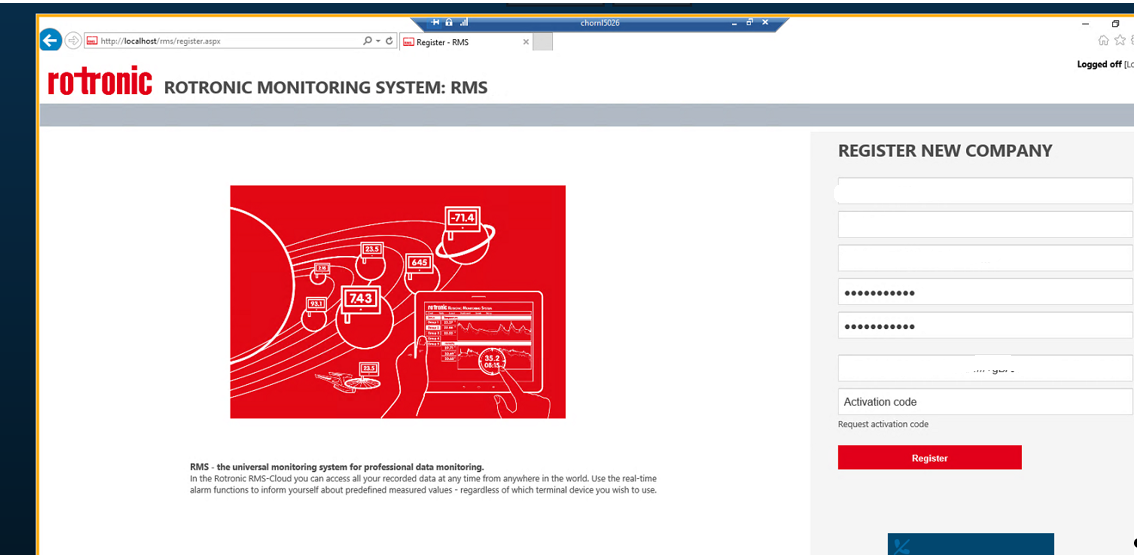
Task: Select the Register - RMS tab
Action: (x=466, y=42)
